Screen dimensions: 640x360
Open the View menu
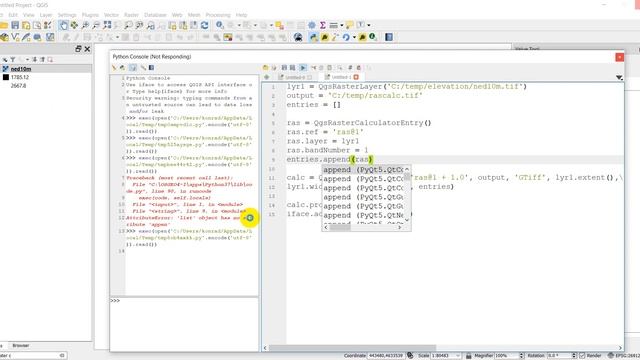(29, 15)
